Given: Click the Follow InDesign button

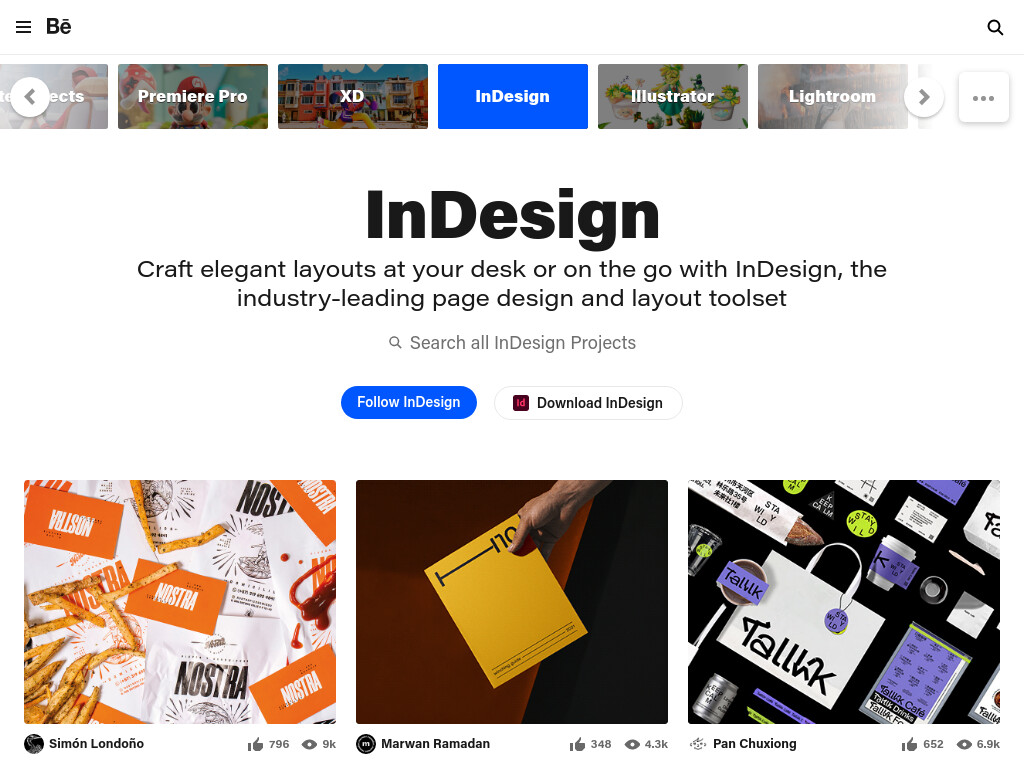Looking at the screenshot, I should point(409,402).
